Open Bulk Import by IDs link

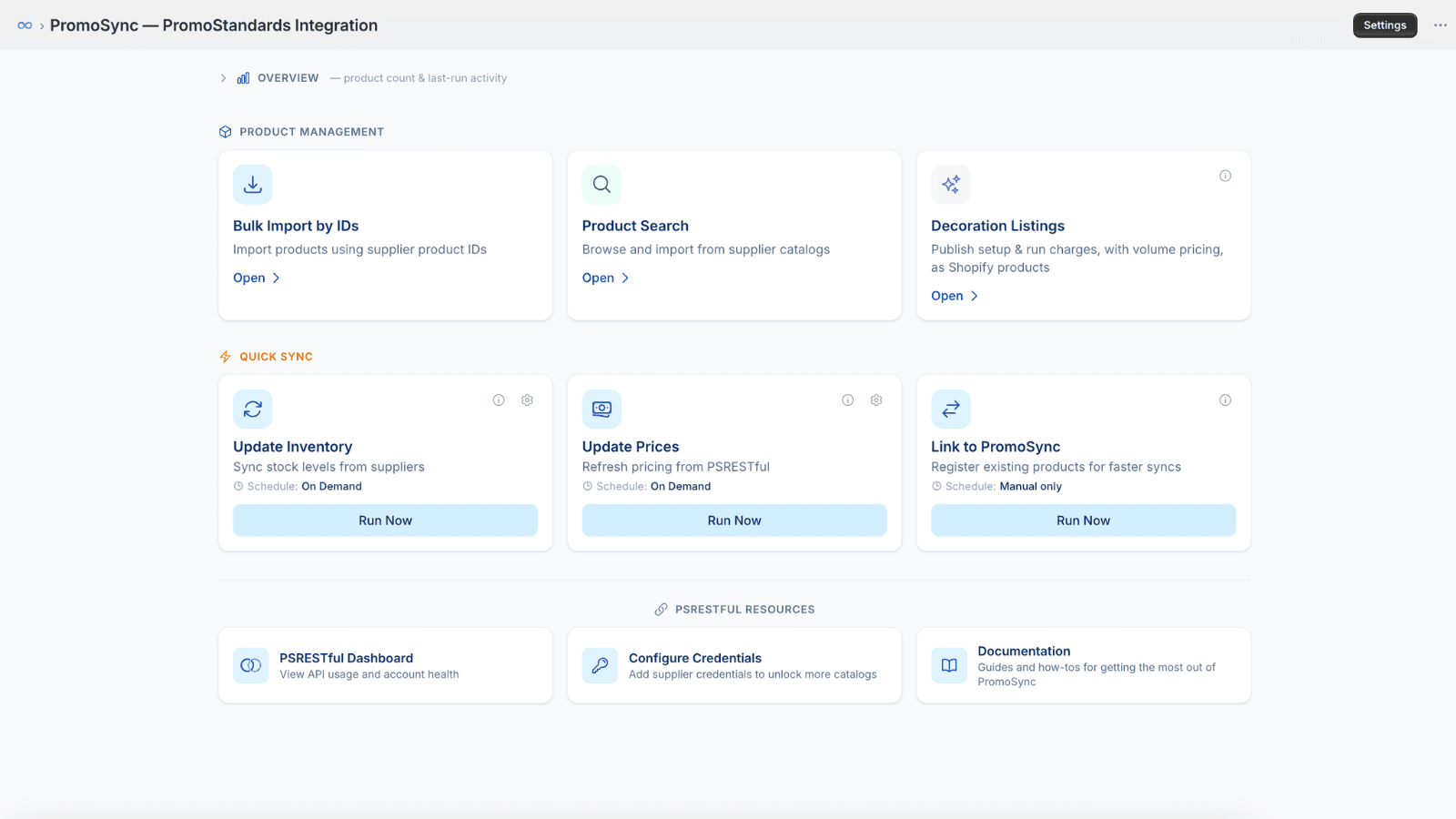coord(257,278)
